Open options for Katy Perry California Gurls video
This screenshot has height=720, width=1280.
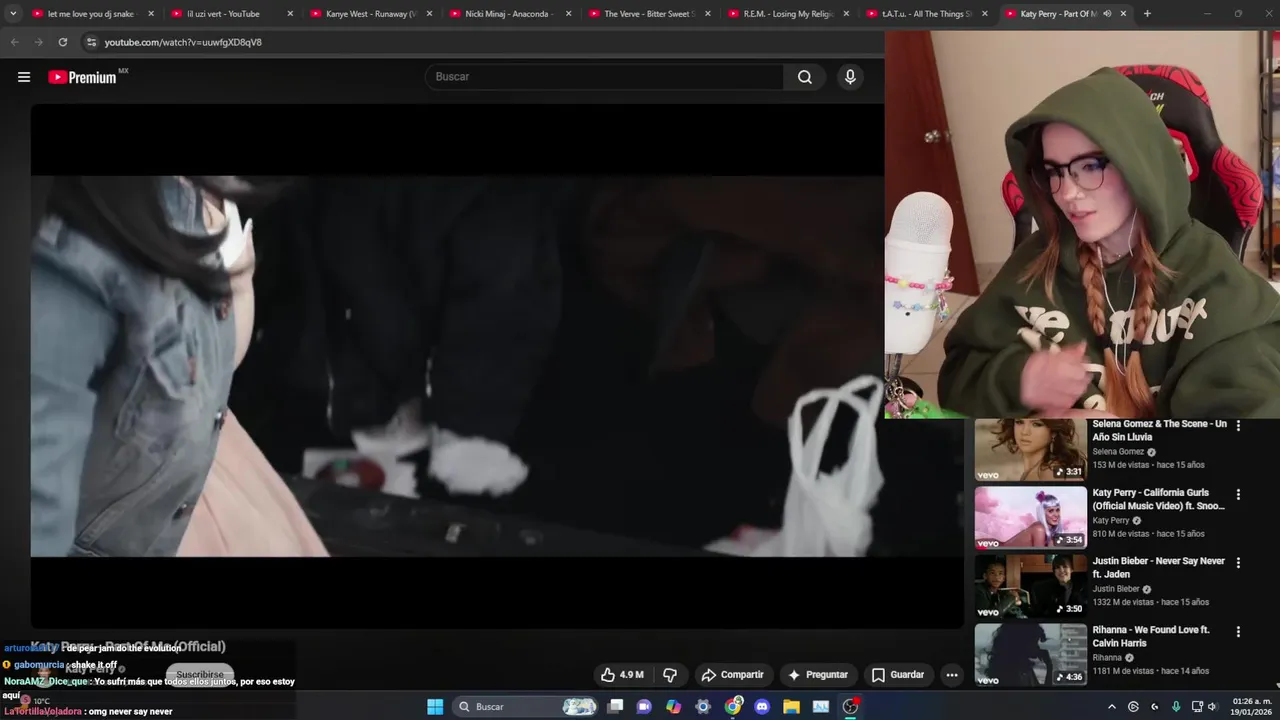click(x=1238, y=494)
